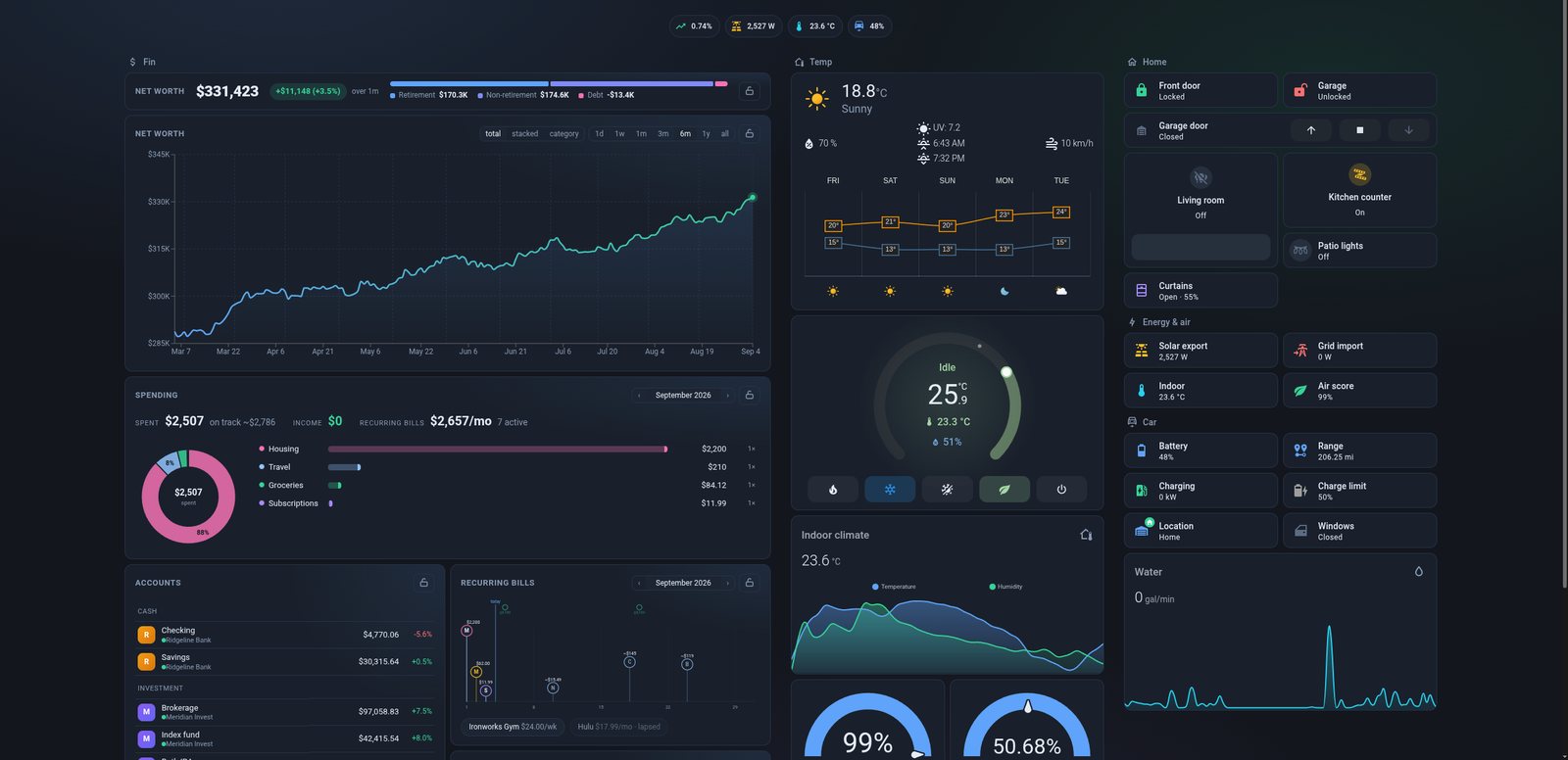Close the garage door down arrow

click(x=1408, y=129)
